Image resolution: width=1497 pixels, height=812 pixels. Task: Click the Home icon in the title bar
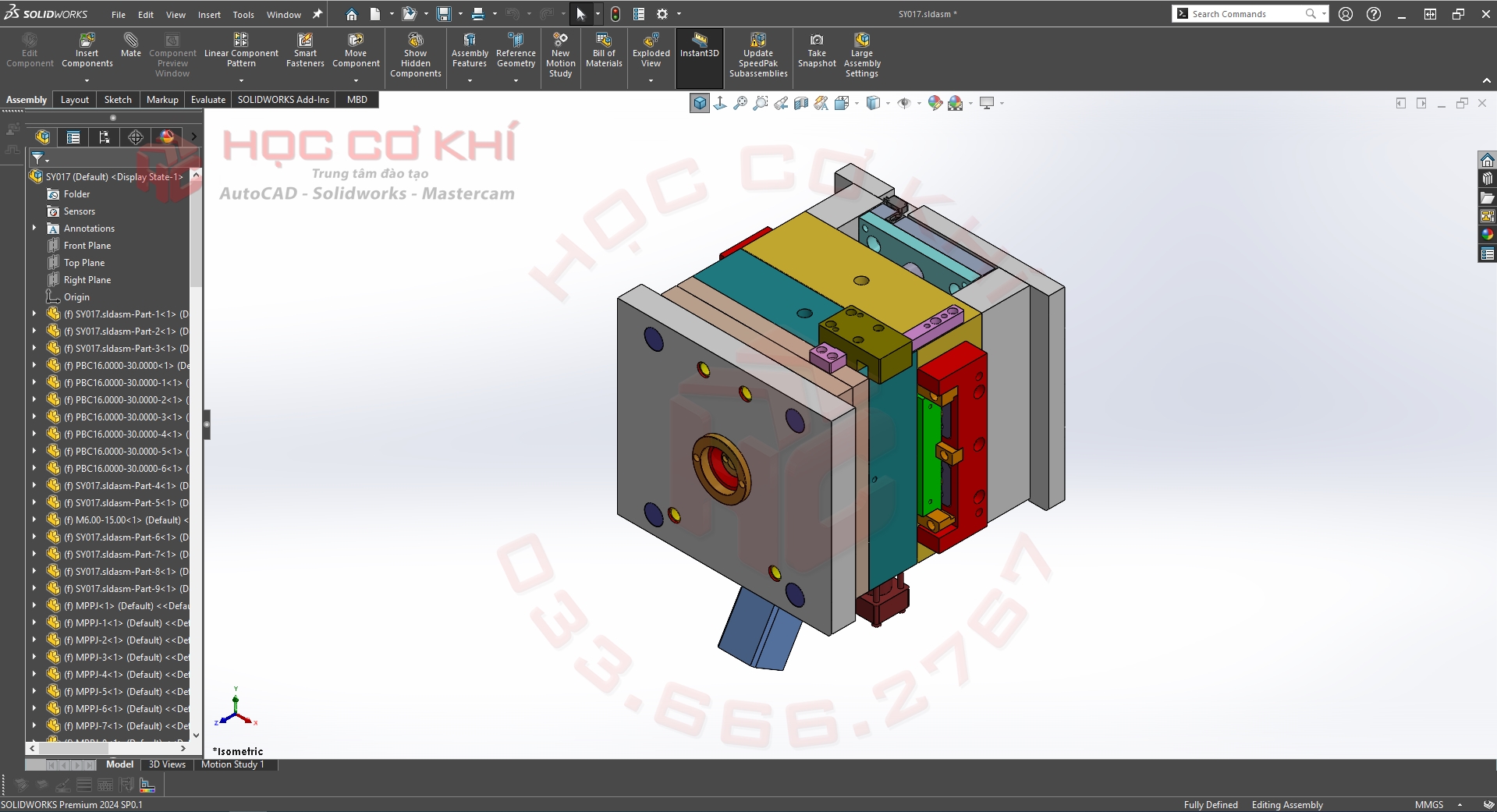pyautogui.click(x=352, y=14)
